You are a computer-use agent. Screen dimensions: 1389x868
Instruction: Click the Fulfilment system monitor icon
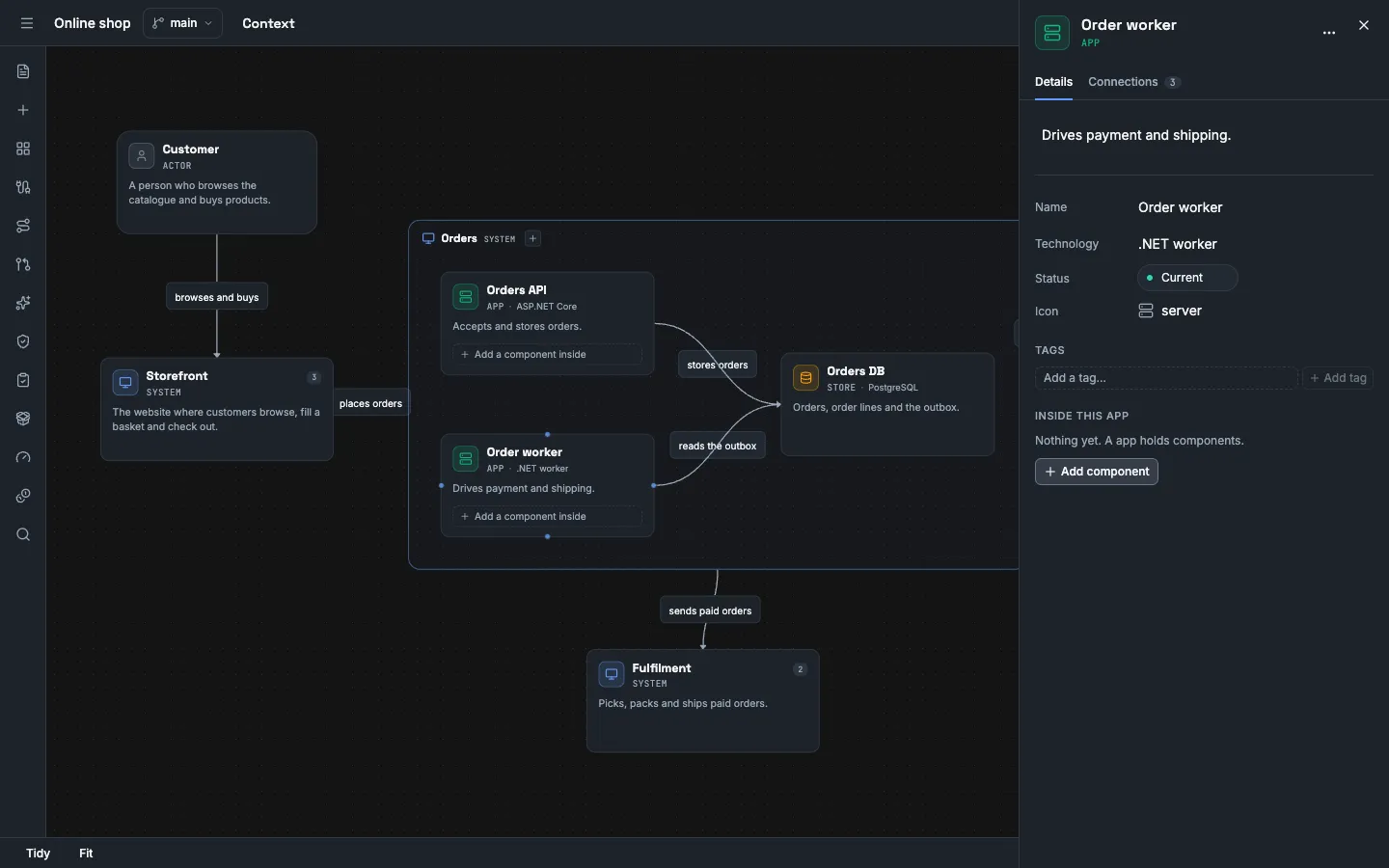tap(612, 674)
